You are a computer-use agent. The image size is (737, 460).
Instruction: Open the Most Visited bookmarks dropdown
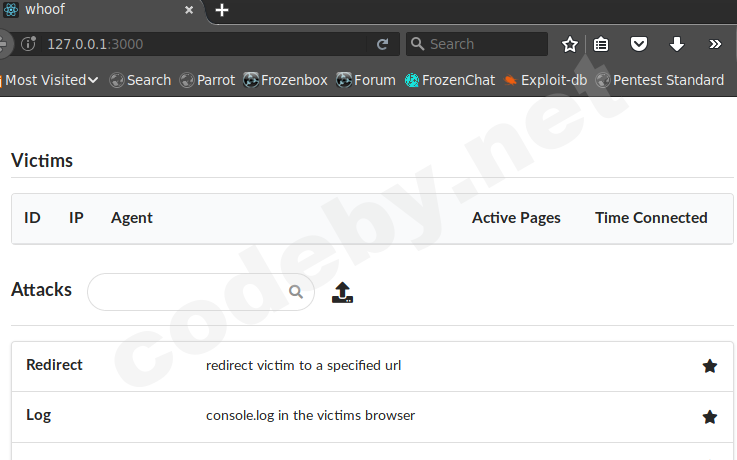[50, 80]
